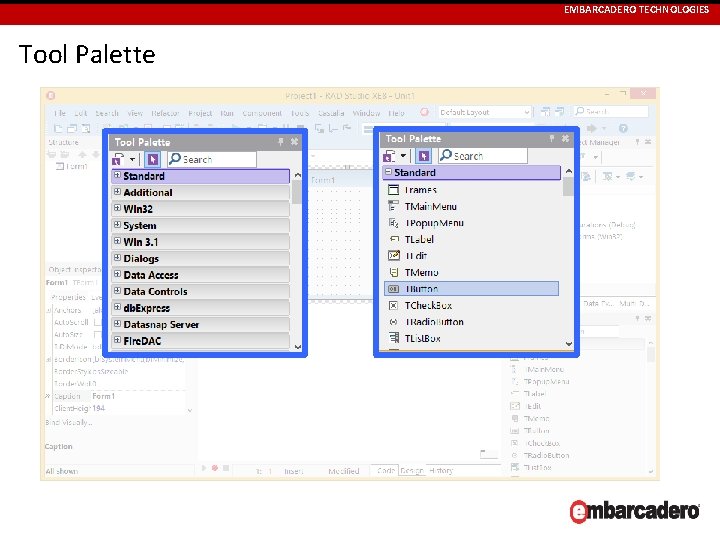The width and height of the screenshot is (720, 540).
Task: Expand the System category
Action: (117, 225)
